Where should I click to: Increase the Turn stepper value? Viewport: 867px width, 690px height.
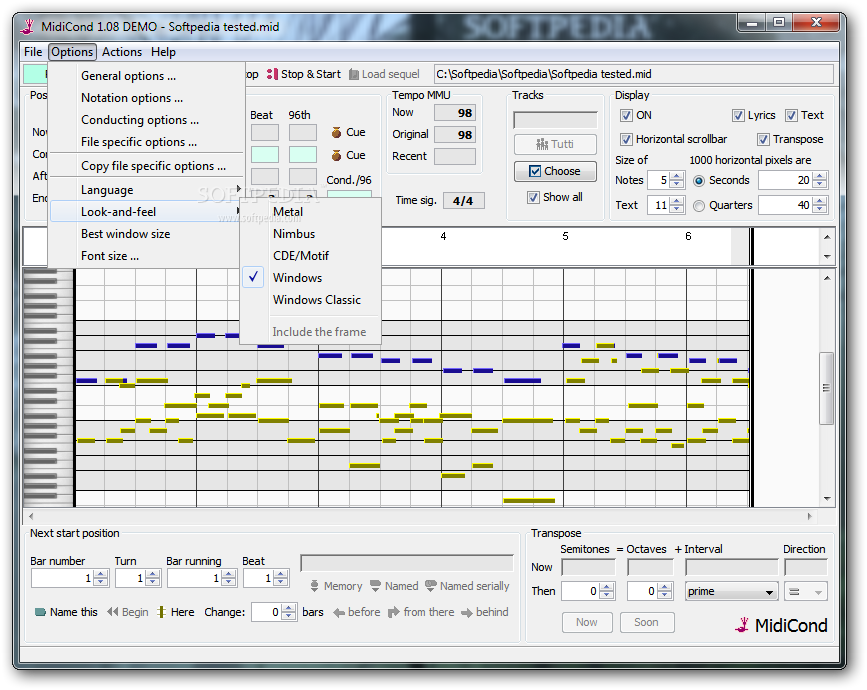pos(153,574)
